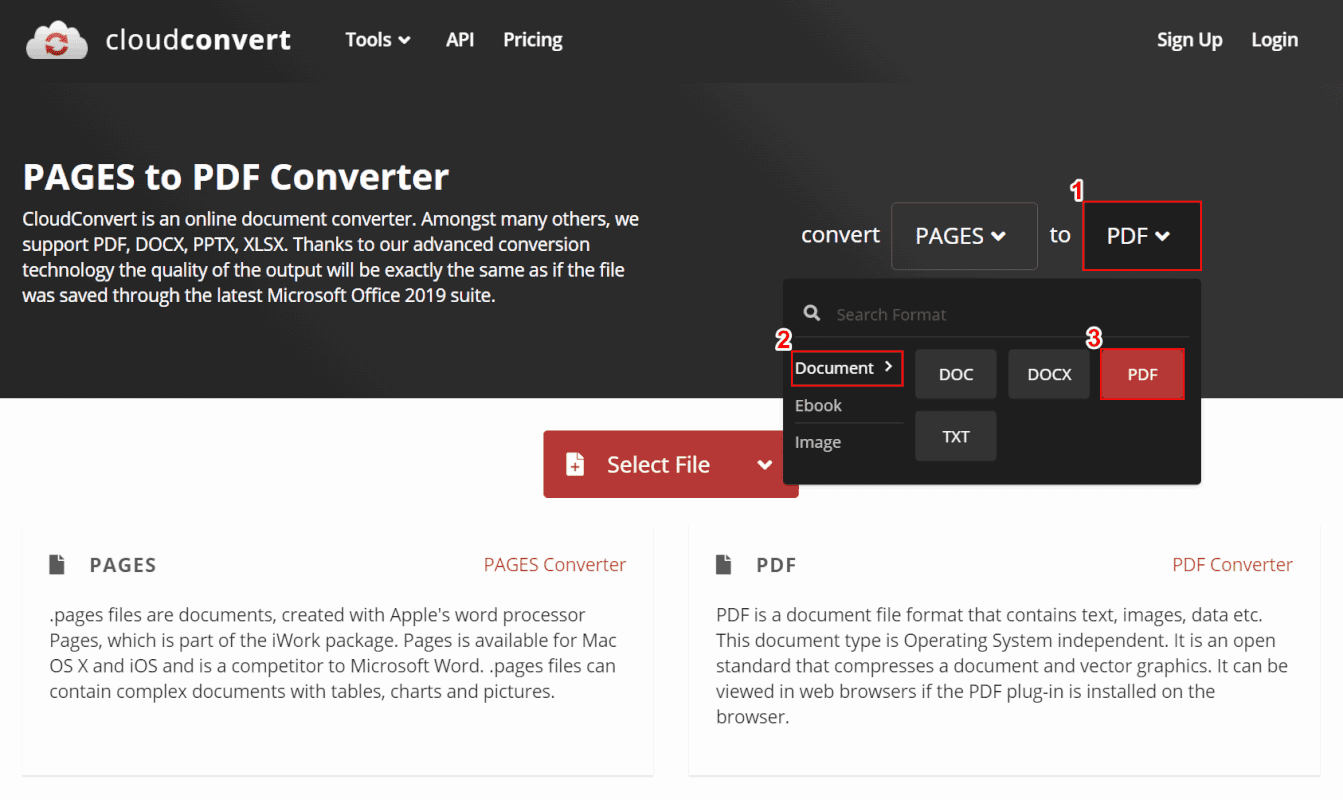Click the 'PAGES to PDF Converter' heading
The width and height of the screenshot is (1343, 800).
click(236, 177)
